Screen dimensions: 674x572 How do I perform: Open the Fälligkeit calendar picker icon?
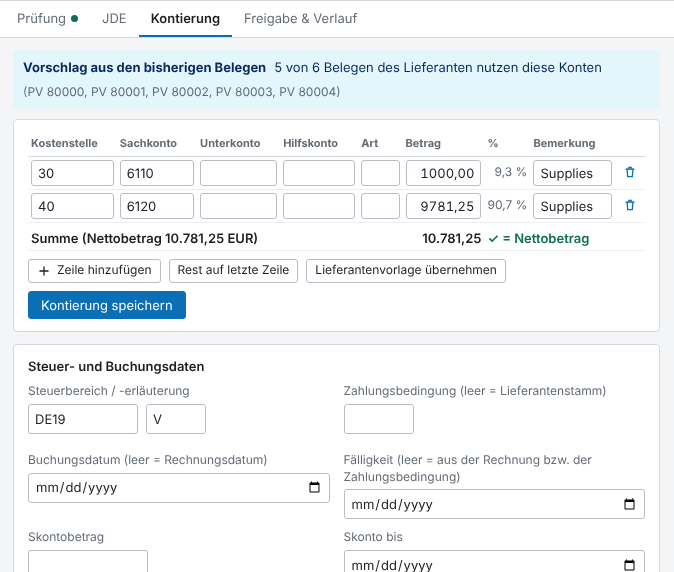(x=629, y=504)
